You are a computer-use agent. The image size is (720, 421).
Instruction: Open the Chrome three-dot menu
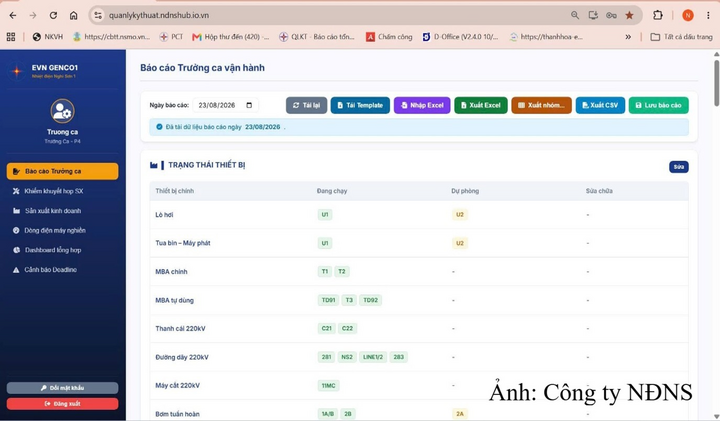pos(708,15)
